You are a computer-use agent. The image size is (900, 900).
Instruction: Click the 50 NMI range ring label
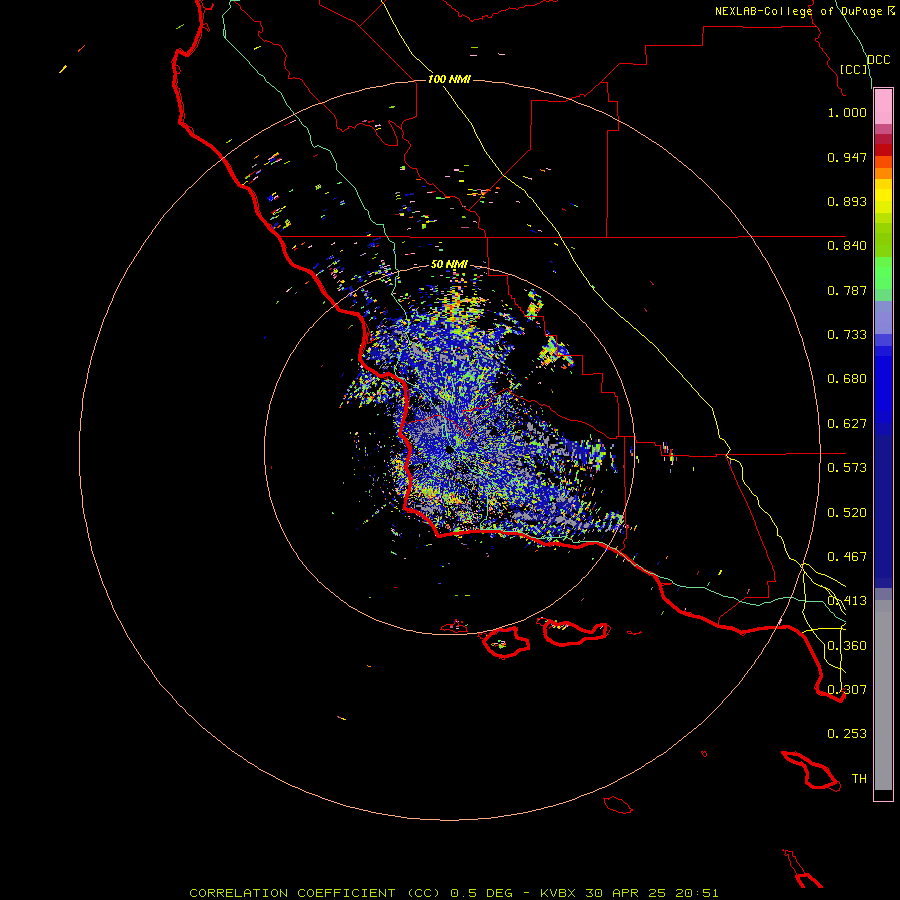(x=449, y=265)
